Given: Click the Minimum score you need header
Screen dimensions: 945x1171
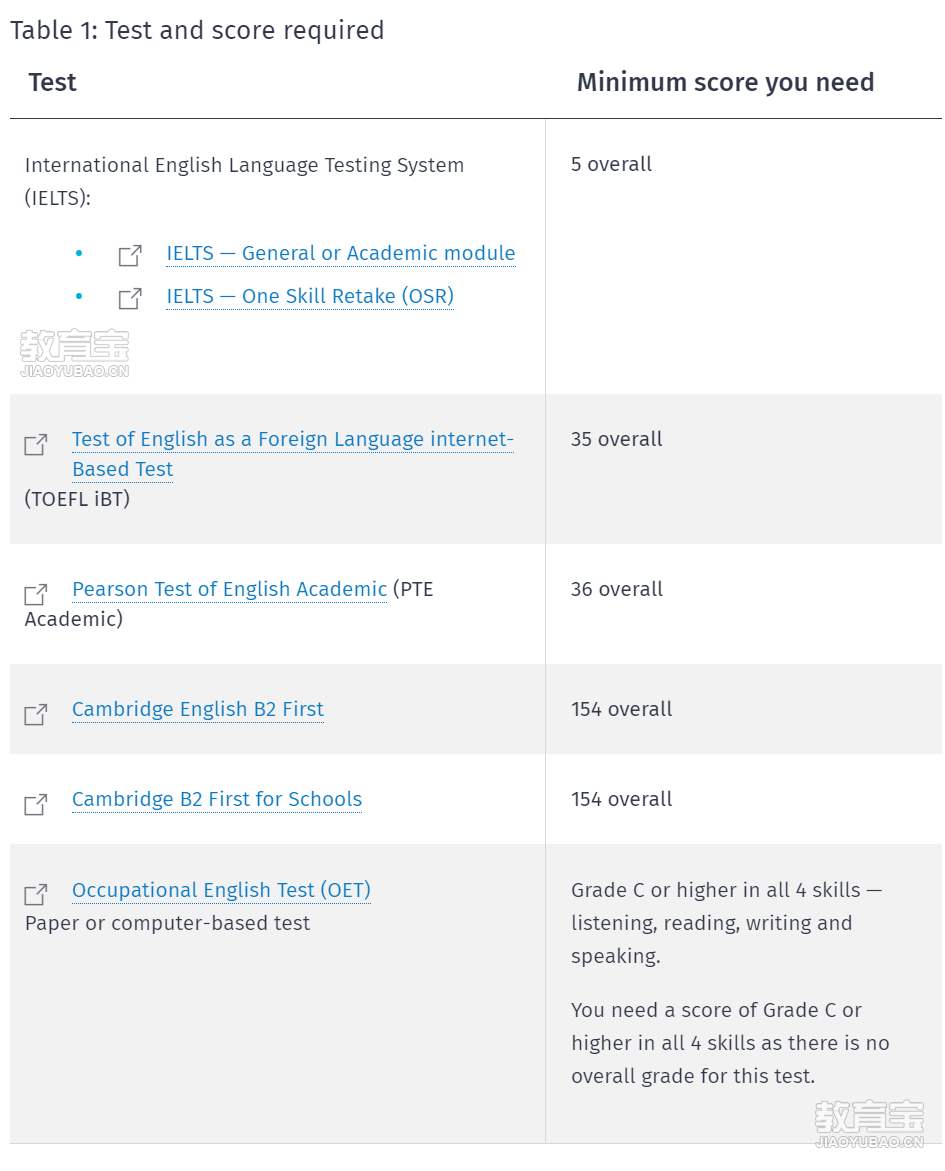Looking at the screenshot, I should click(x=725, y=82).
